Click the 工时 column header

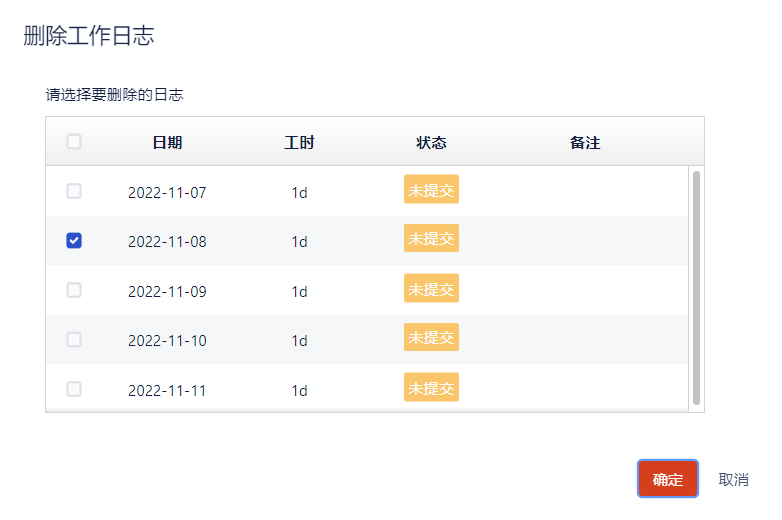click(299, 142)
